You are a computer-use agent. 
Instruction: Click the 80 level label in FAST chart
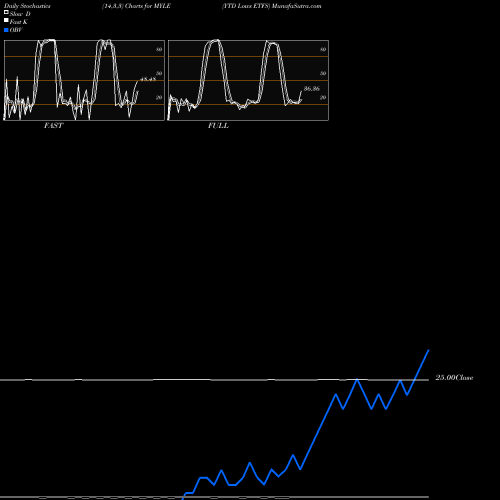pyautogui.click(x=159, y=49)
